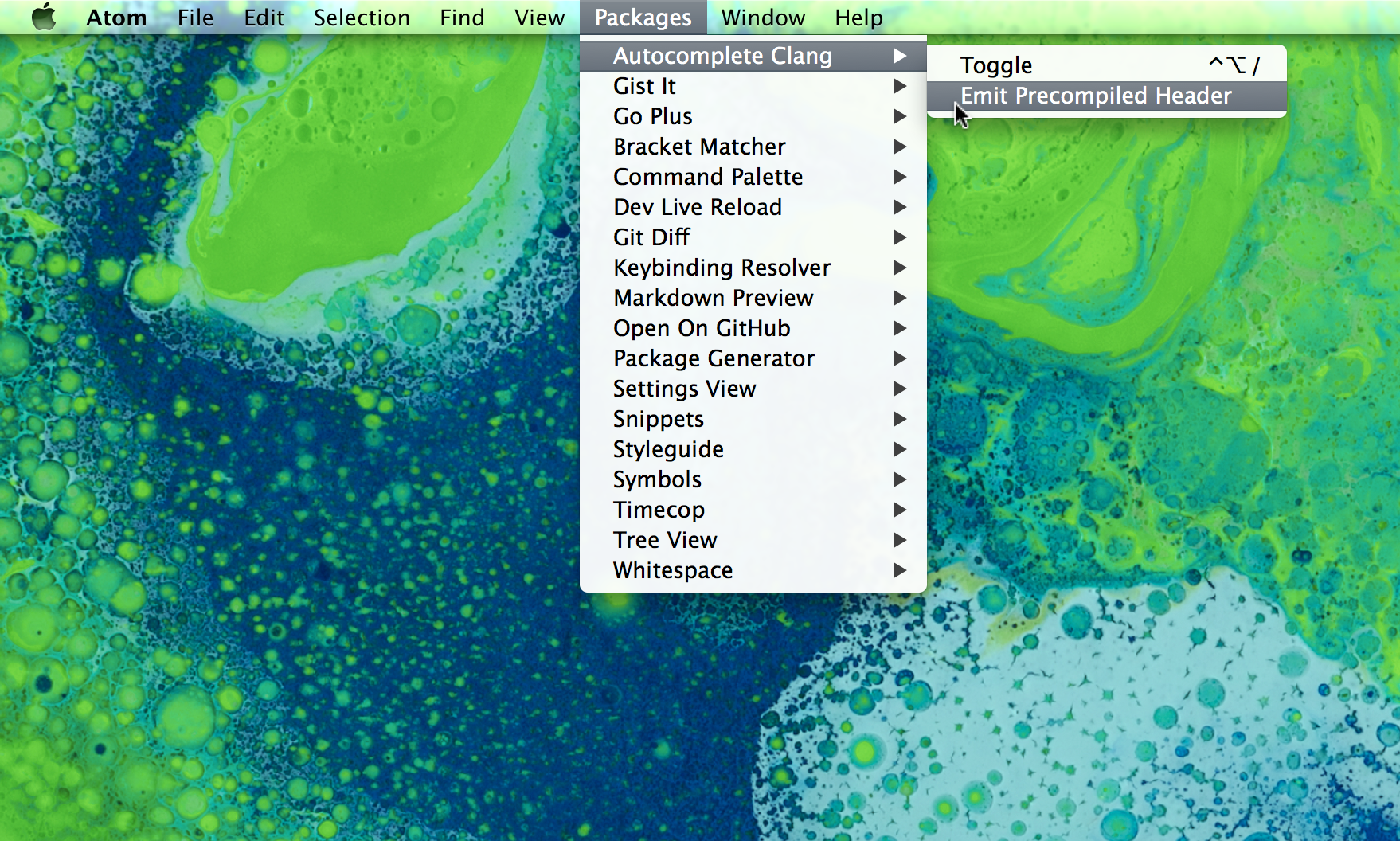Choose Emit Precompiled Header
This screenshot has height=841, width=1400.
click(x=1107, y=96)
